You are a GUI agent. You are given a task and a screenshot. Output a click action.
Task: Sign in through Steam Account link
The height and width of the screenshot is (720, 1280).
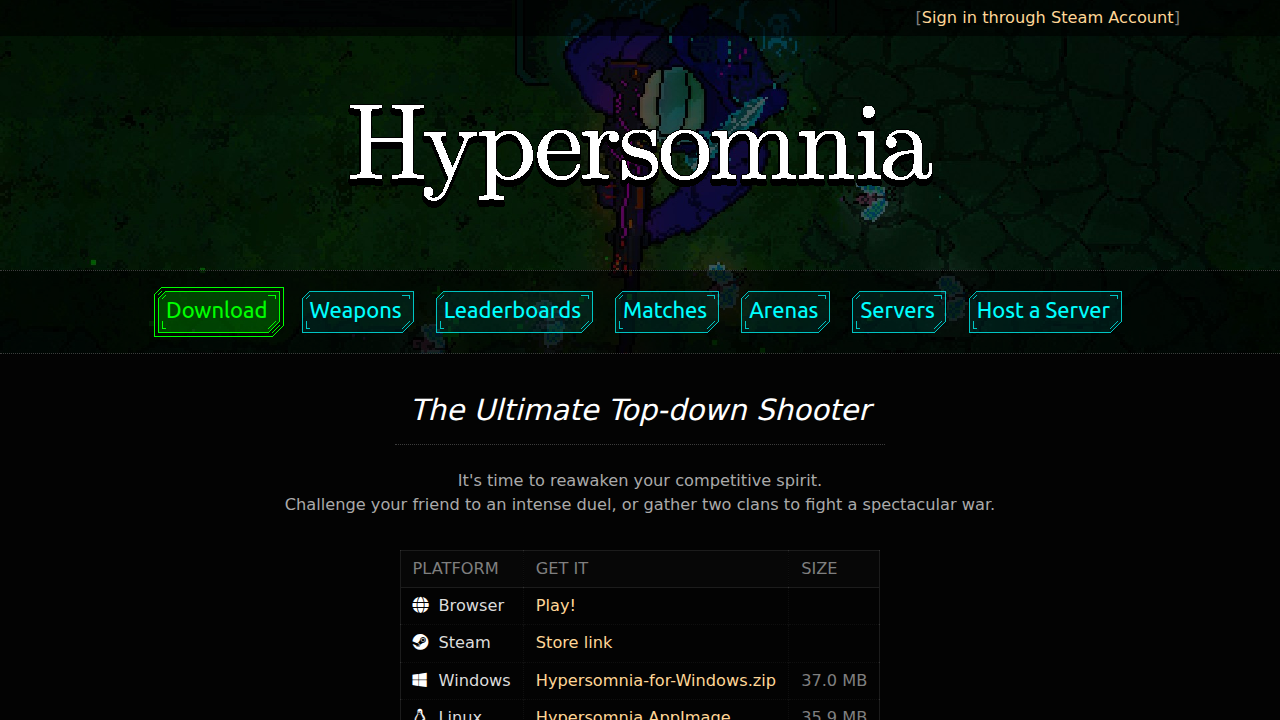(x=1048, y=18)
